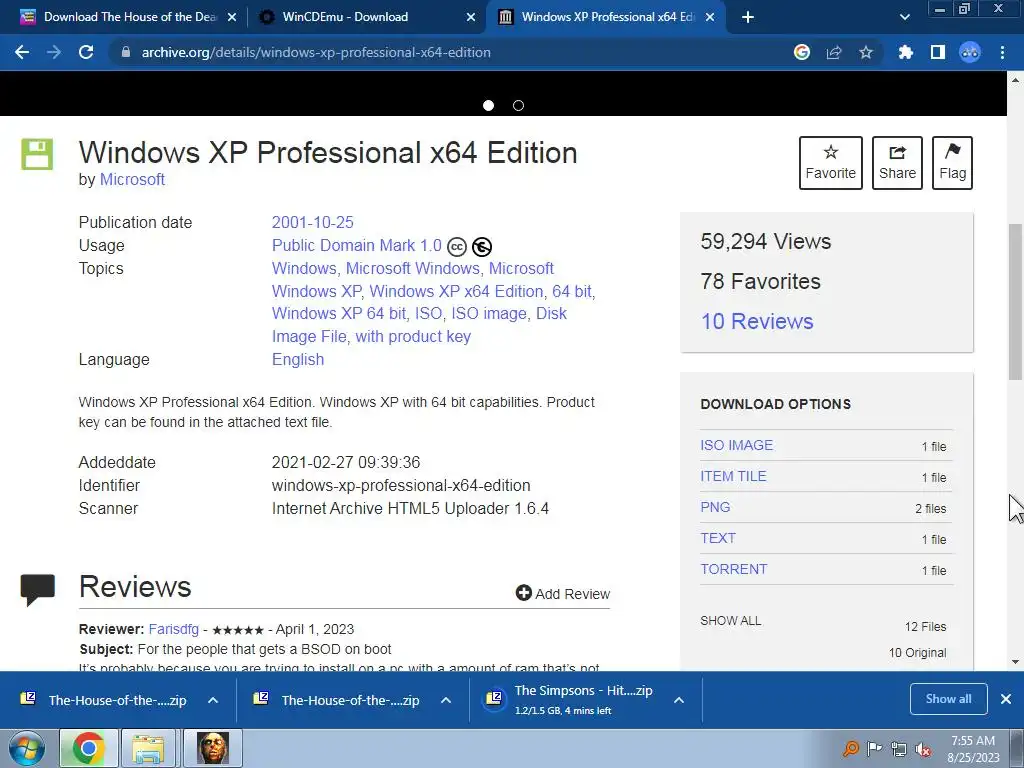Viewport: 1024px width, 768px height.
Task: Click the browser back arrow
Action: [22, 52]
